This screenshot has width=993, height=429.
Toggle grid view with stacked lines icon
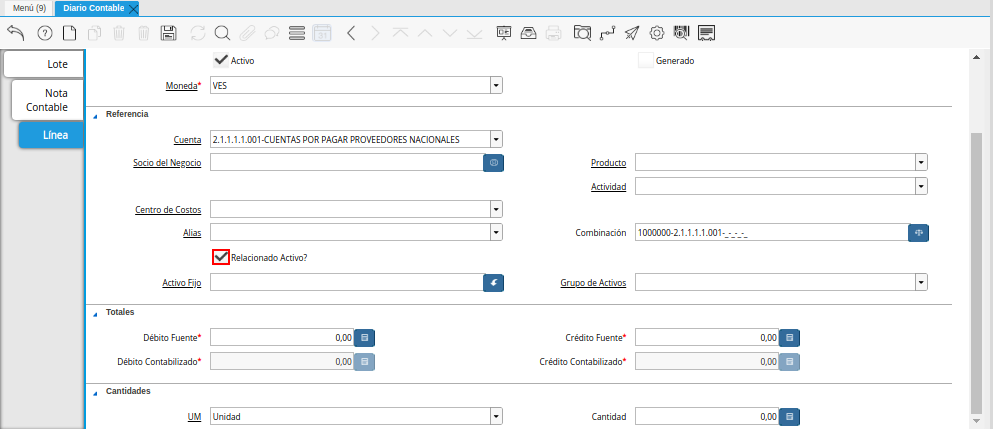296,33
